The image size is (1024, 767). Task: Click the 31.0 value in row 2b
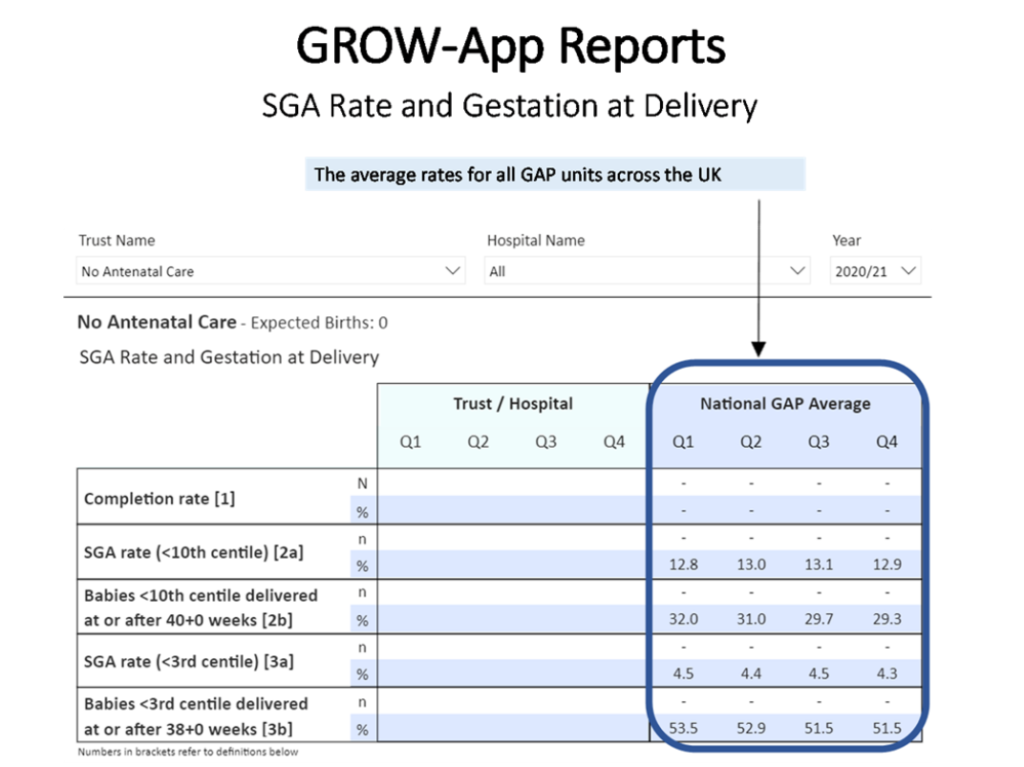coord(752,619)
